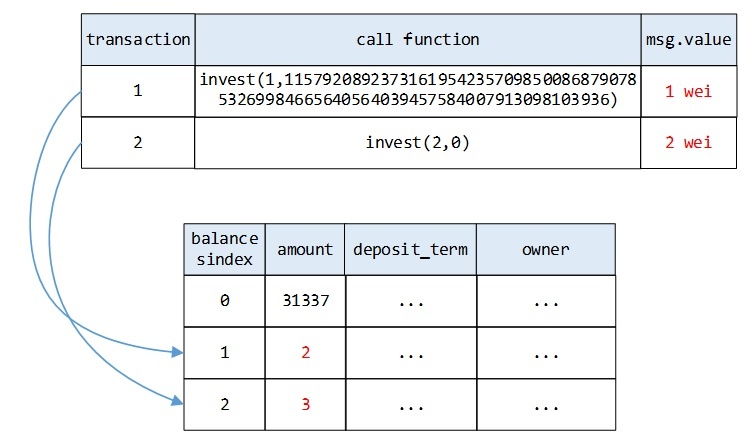This screenshot has width=755, height=445.
Task: Click the arrowhead pointing at balance index 2 row
Action: [177, 402]
